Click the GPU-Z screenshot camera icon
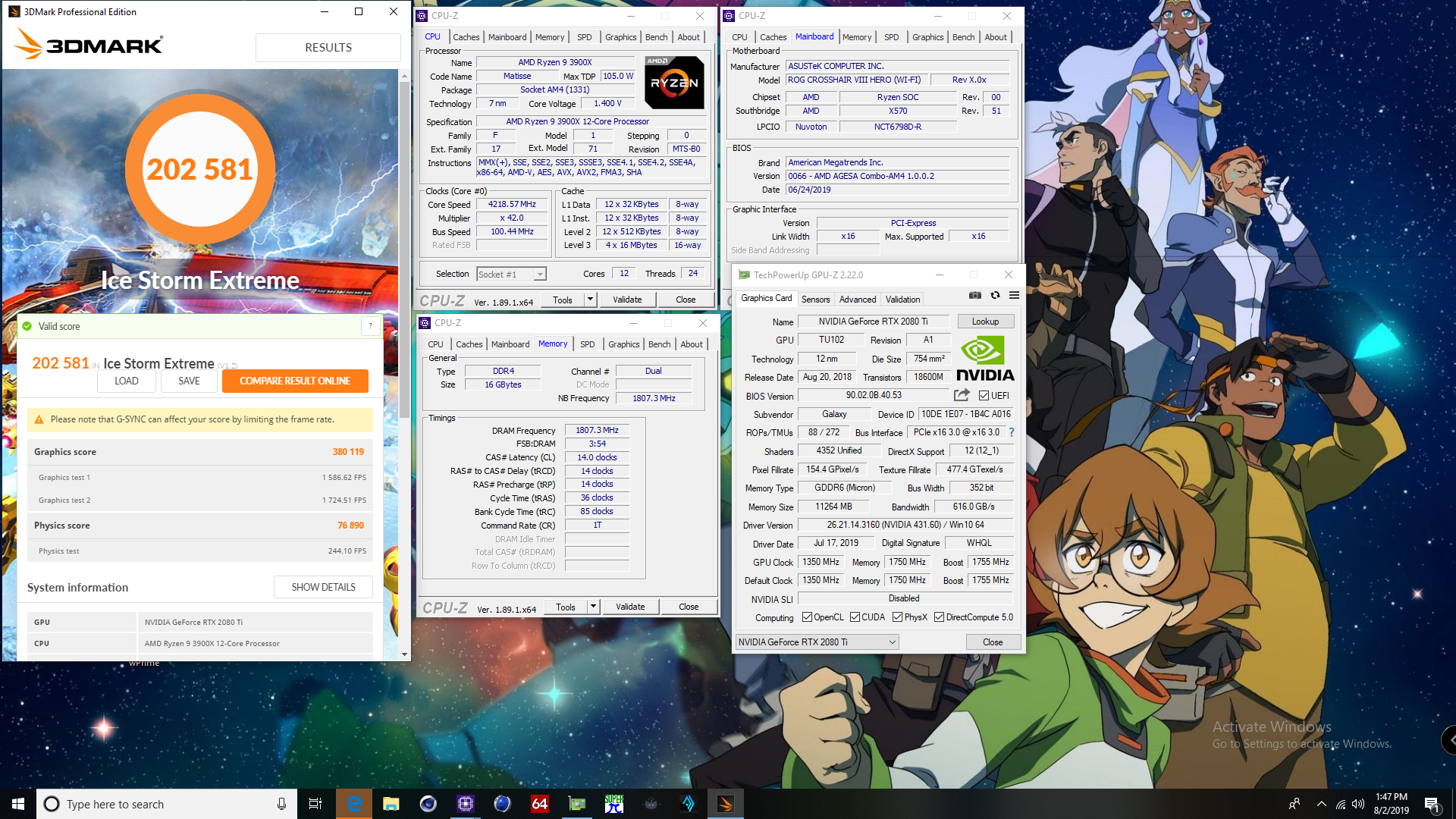Viewport: 1456px width, 819px height. click(975, 295)
